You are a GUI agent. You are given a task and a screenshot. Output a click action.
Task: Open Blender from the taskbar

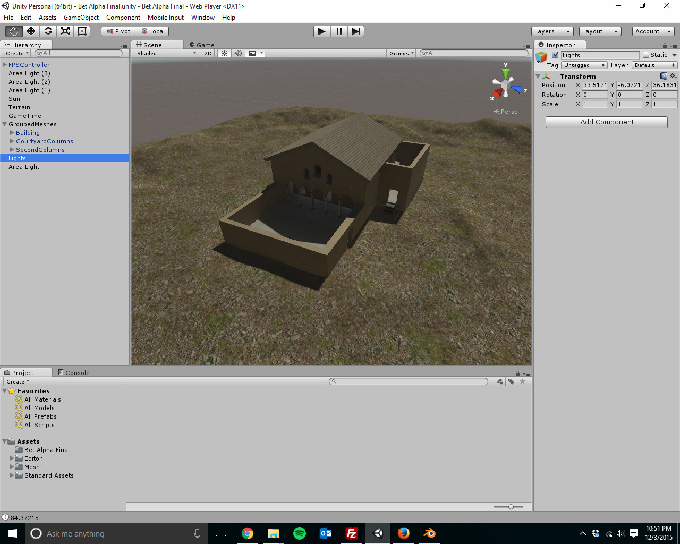[x=429, y=534]
